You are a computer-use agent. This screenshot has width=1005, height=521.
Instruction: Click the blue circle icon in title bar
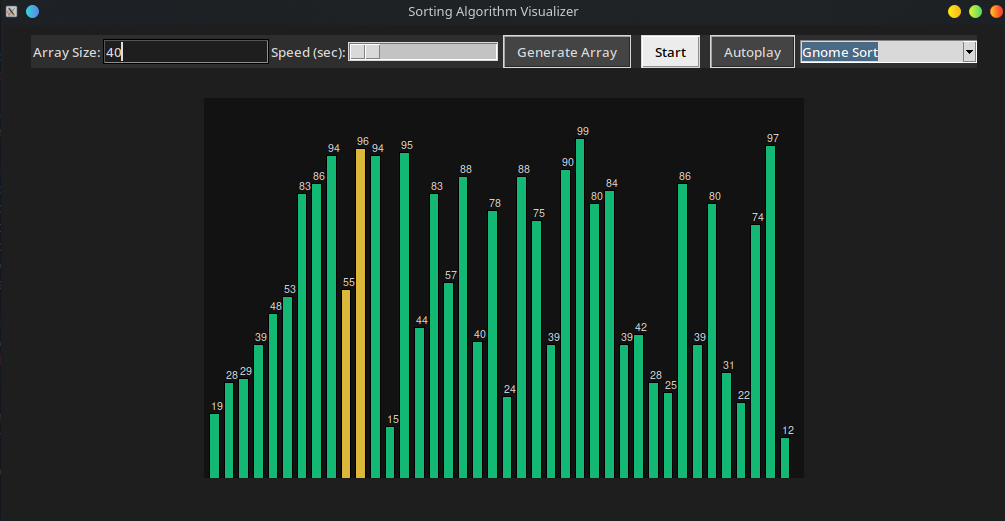click(x=33, y=12)
